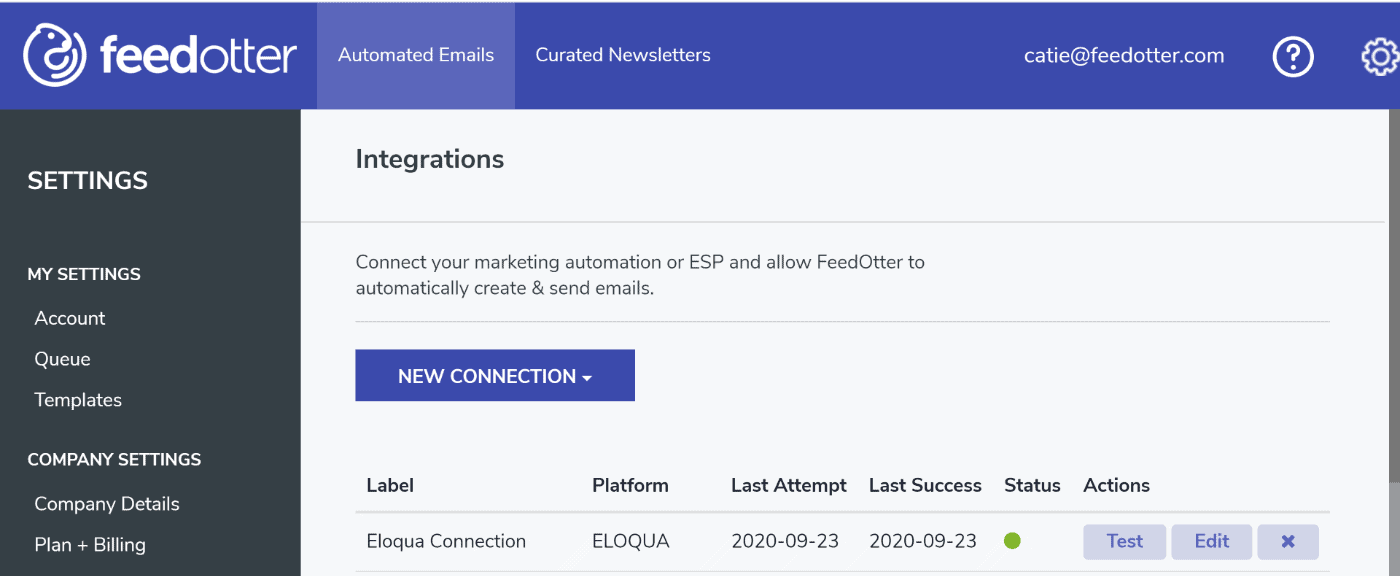
Task: Click the catie@feedotter.com account email
Action: 1124,55
